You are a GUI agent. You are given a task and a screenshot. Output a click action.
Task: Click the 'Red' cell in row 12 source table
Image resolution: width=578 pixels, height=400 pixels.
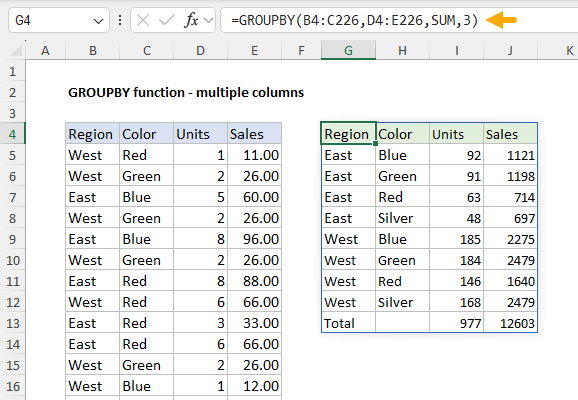click(x=146, y=302)
